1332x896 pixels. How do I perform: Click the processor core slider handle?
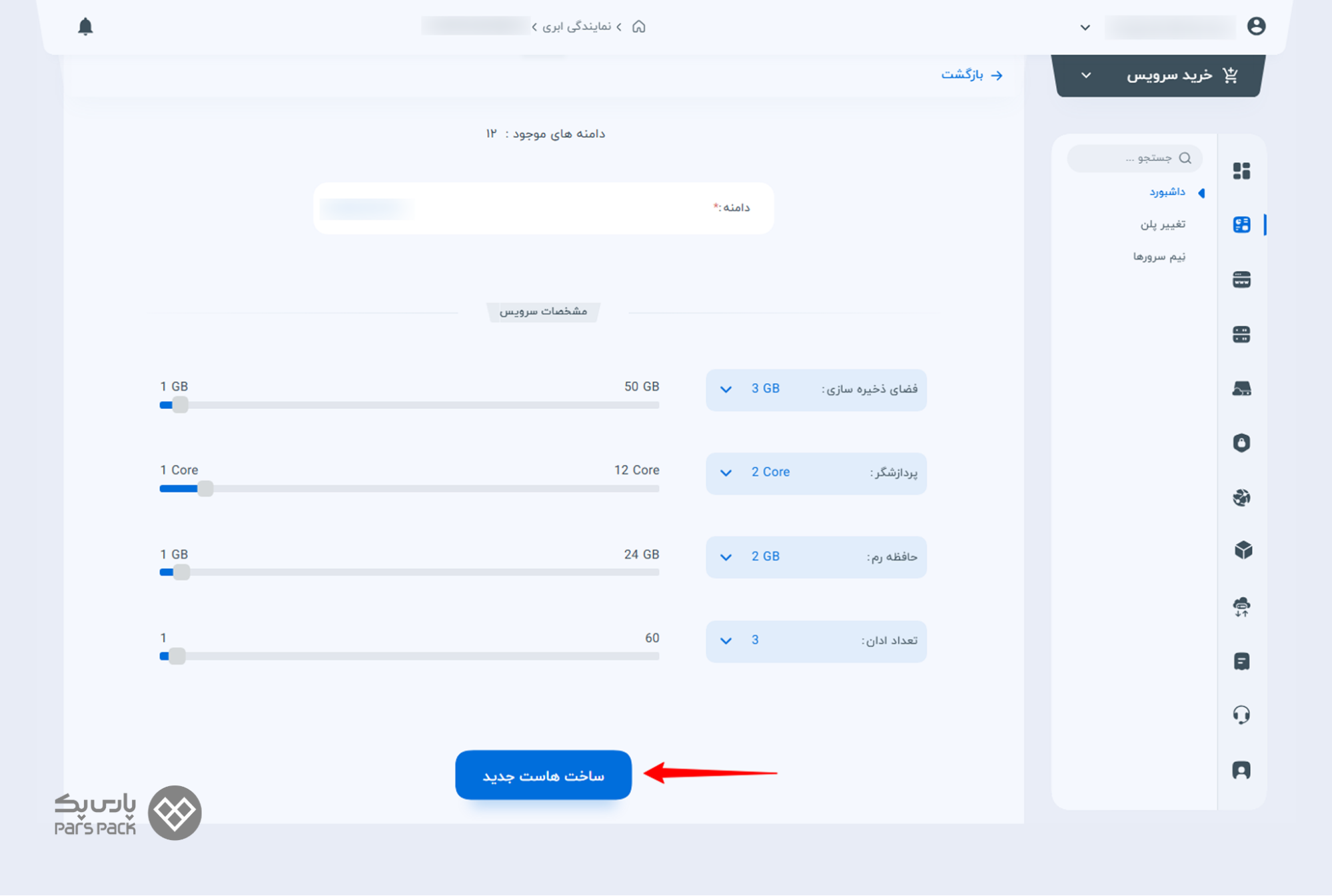(205, 488)
